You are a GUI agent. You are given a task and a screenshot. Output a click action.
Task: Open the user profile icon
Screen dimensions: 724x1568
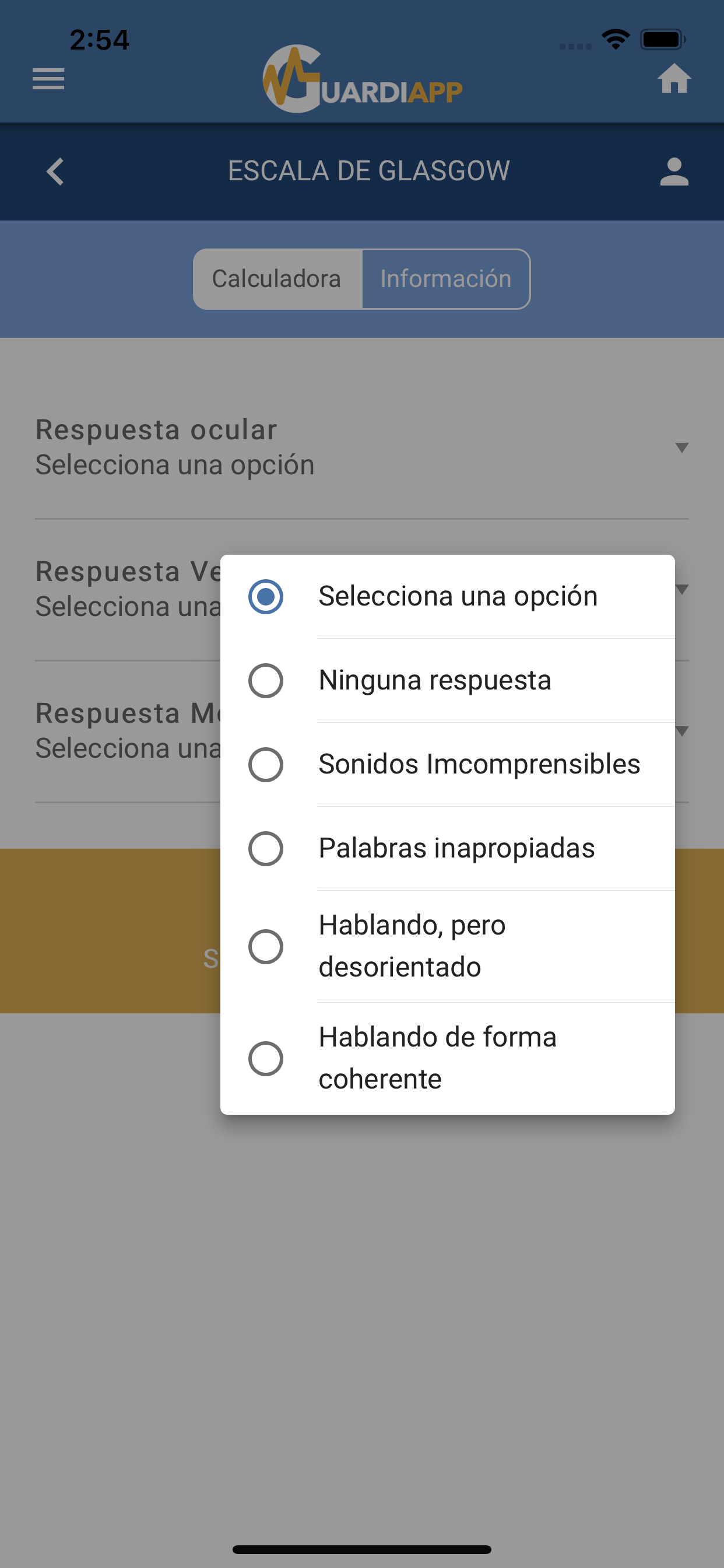[673, 171]
